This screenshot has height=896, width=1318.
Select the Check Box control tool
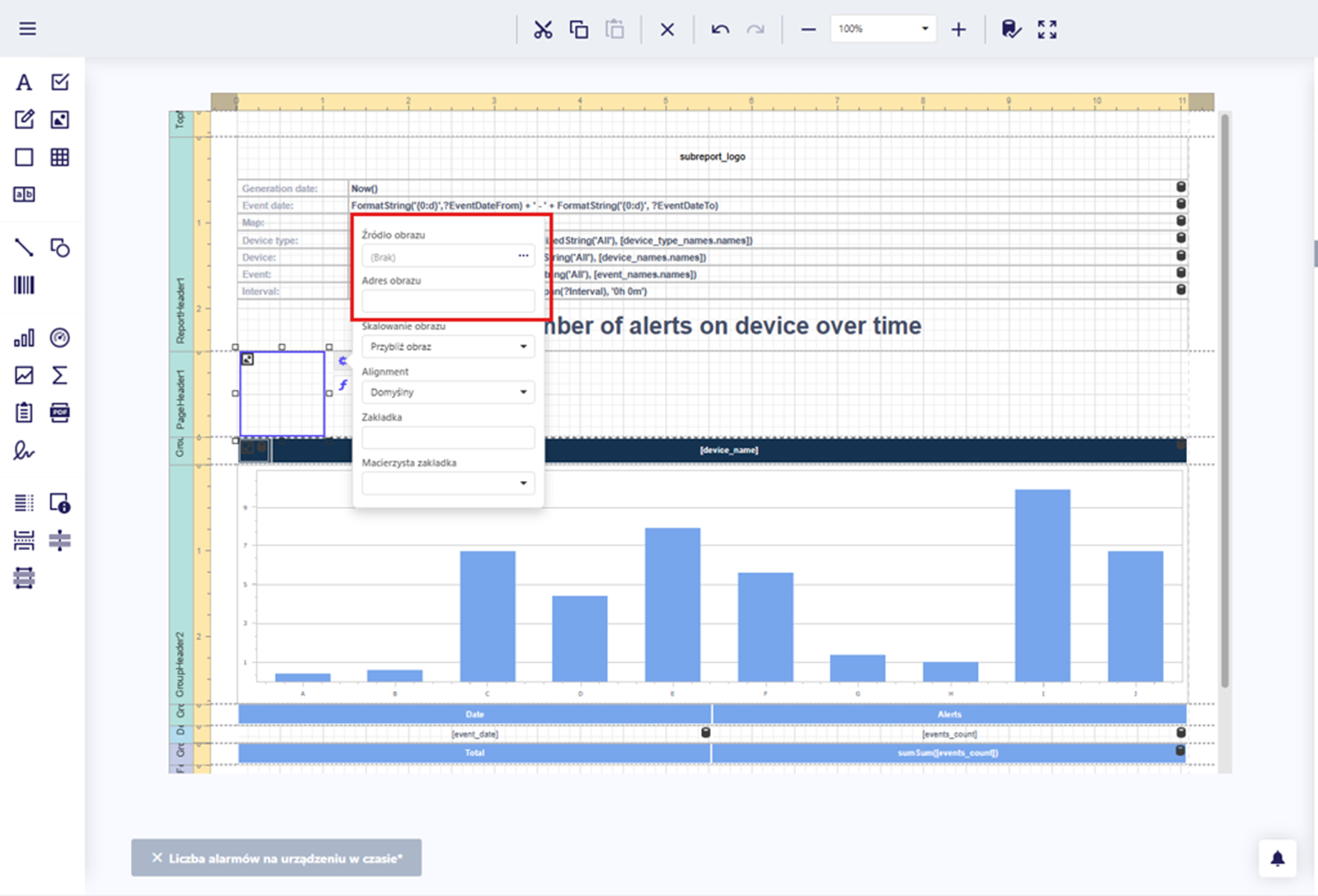60,82
